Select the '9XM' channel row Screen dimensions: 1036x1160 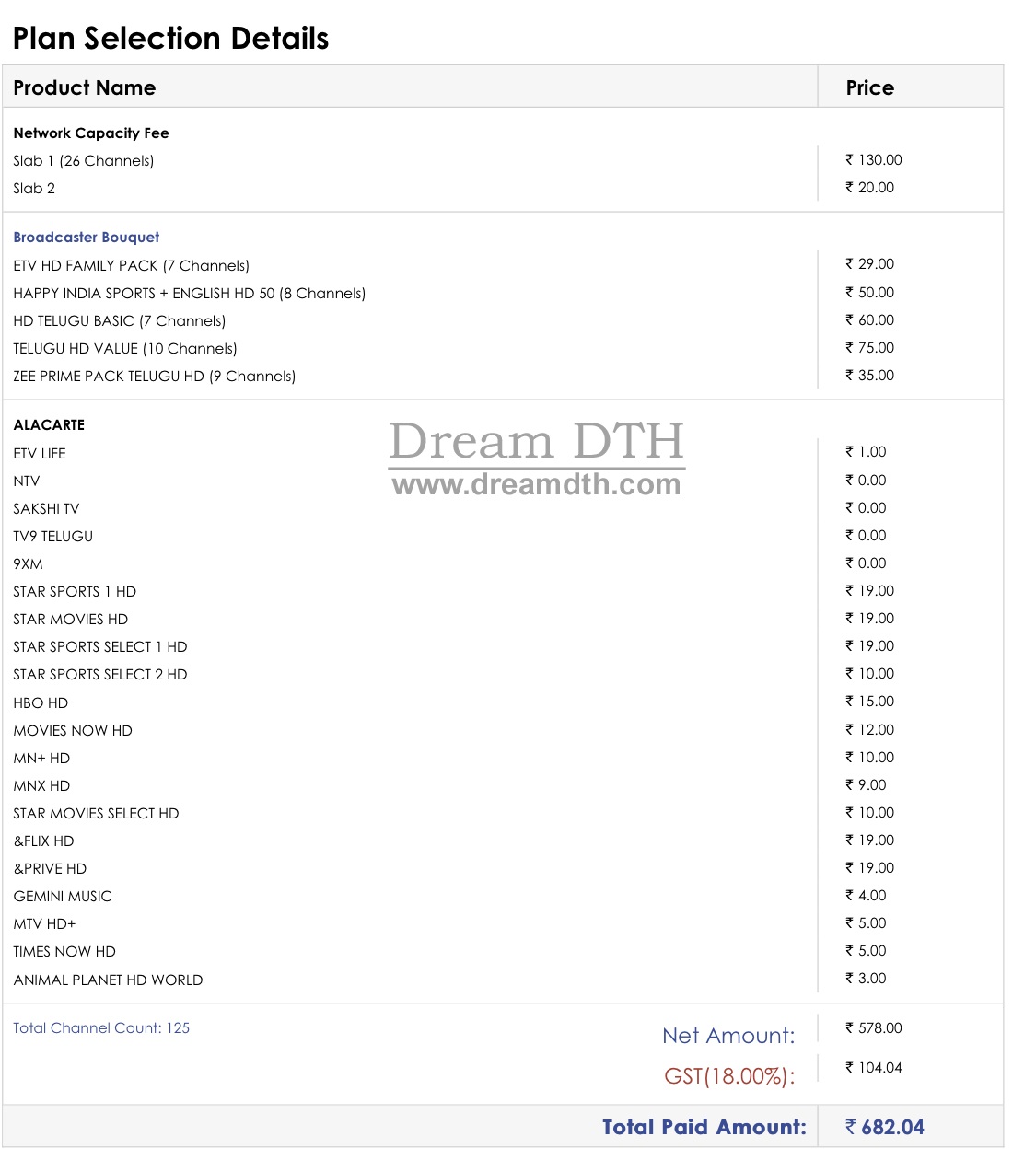pos(28,563)
